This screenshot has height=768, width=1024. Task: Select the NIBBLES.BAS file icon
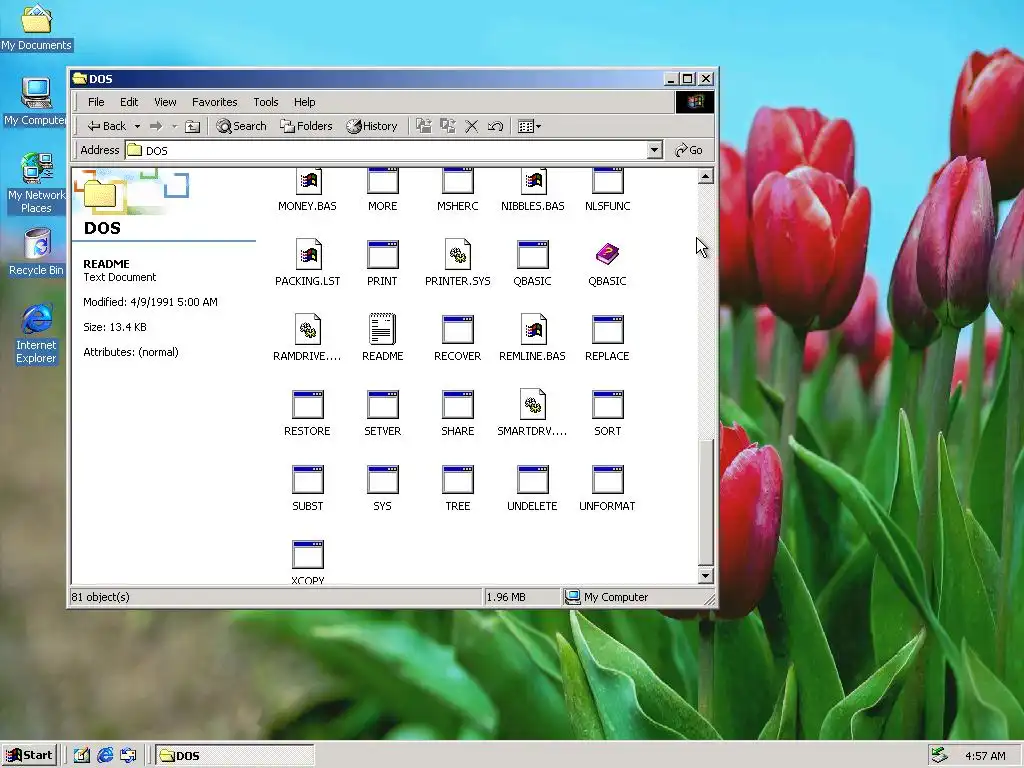tap(533, 182)
